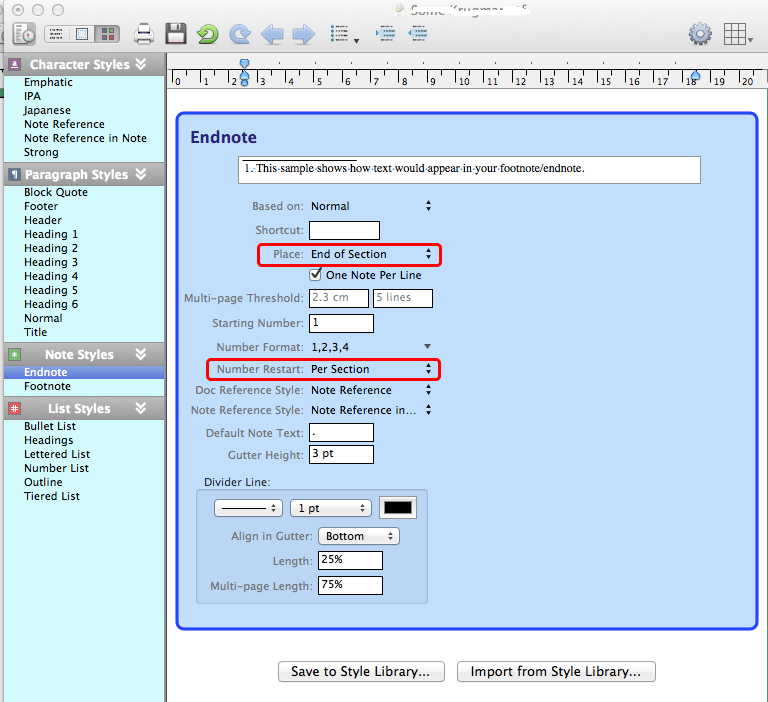Click Import from Style Library button
The width and height of the screenshot is (768, 702).
tap(555, 671)
